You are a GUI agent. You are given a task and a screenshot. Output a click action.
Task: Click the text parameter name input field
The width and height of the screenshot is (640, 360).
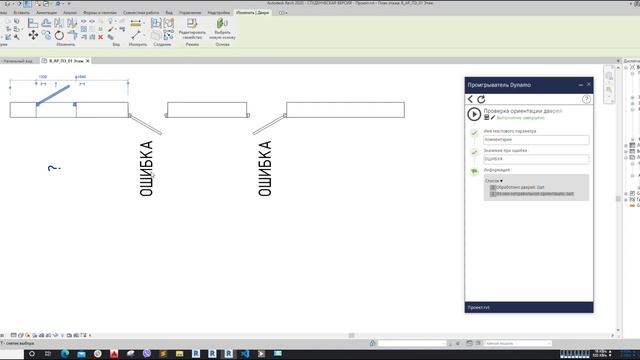[x=536, y=140]
